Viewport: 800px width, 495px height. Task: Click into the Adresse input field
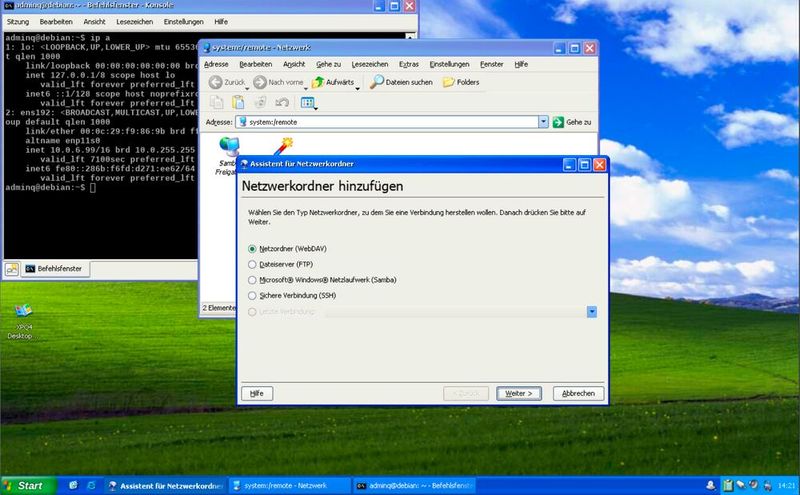pyautogui.click(x=386, y=122)
